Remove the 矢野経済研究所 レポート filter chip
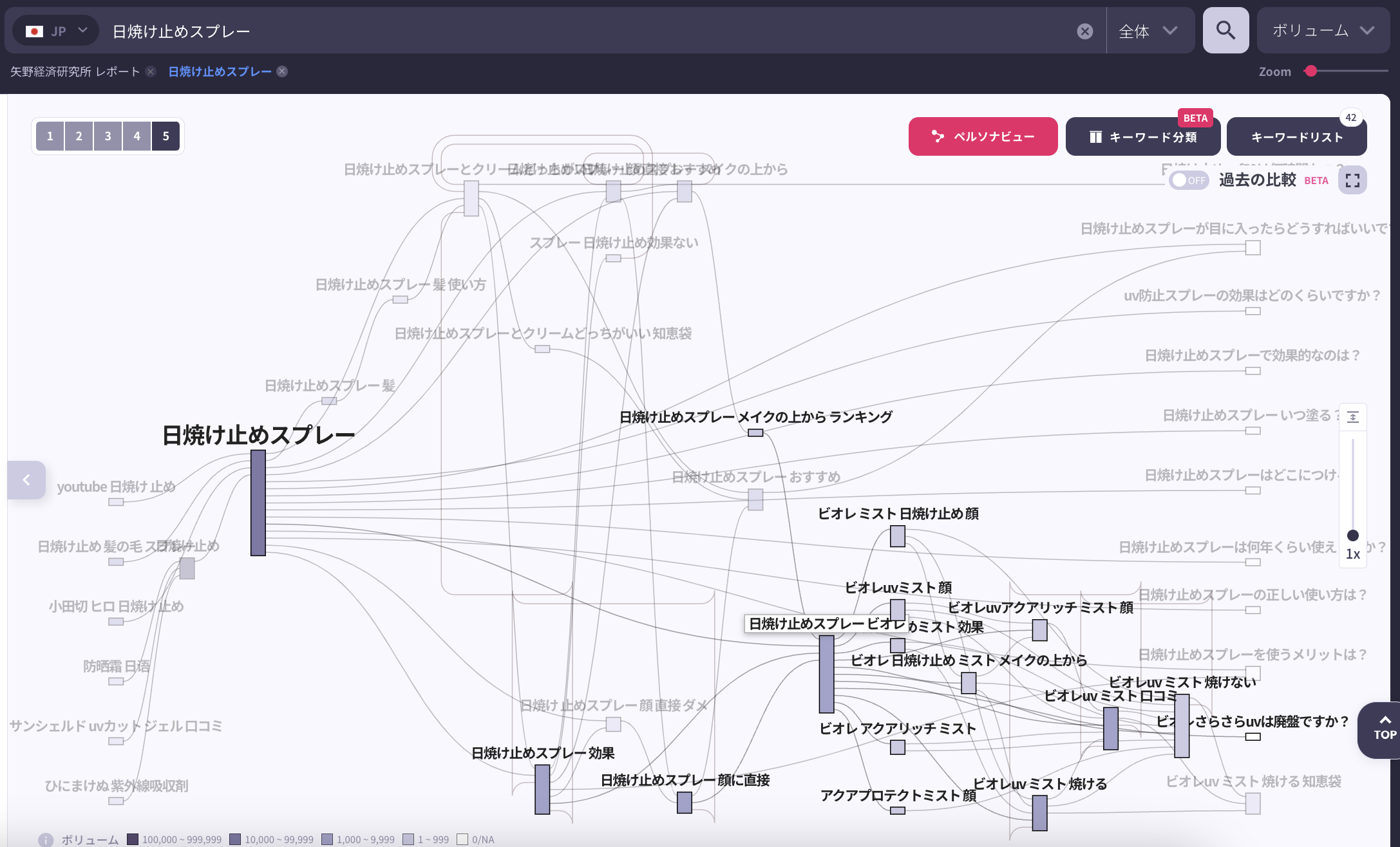The width and height of the screenshot is (1400, 847). [150, 71]
